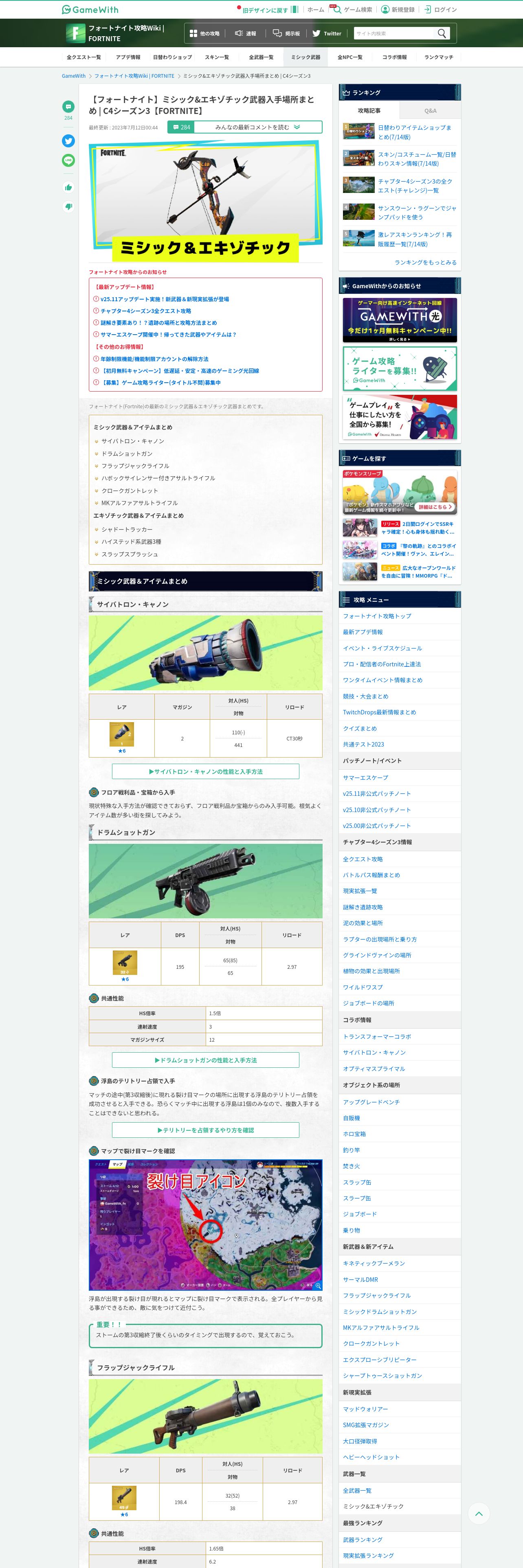Click GameWith breadcrumb link

[x=74, y=76]
